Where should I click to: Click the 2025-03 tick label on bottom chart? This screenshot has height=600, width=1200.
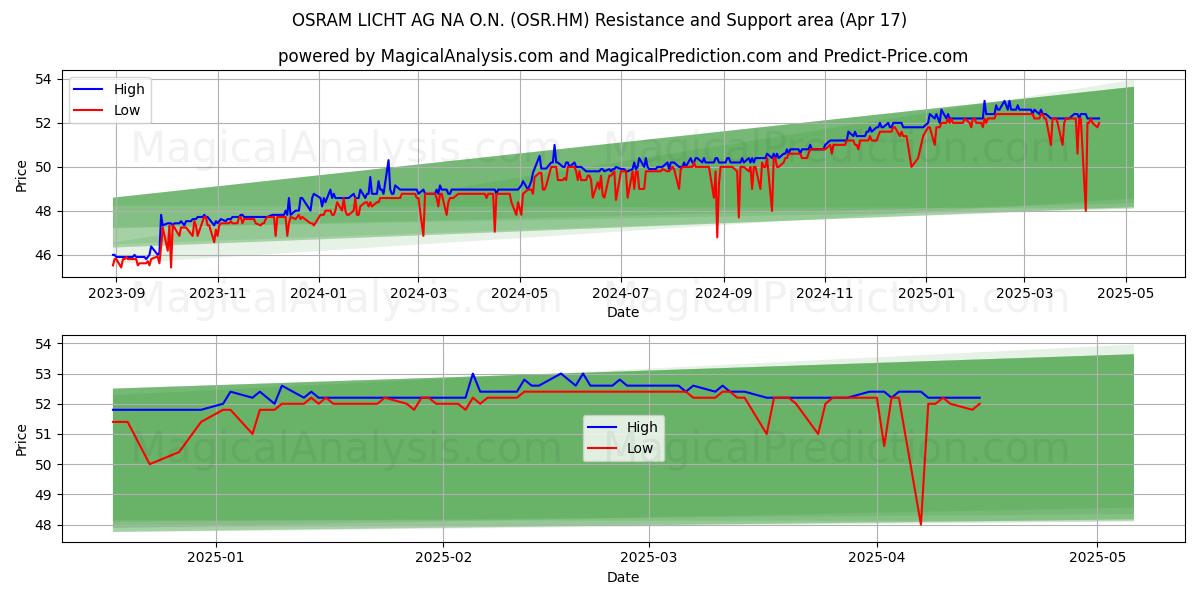pyautogui.click(x=648, y=560)
